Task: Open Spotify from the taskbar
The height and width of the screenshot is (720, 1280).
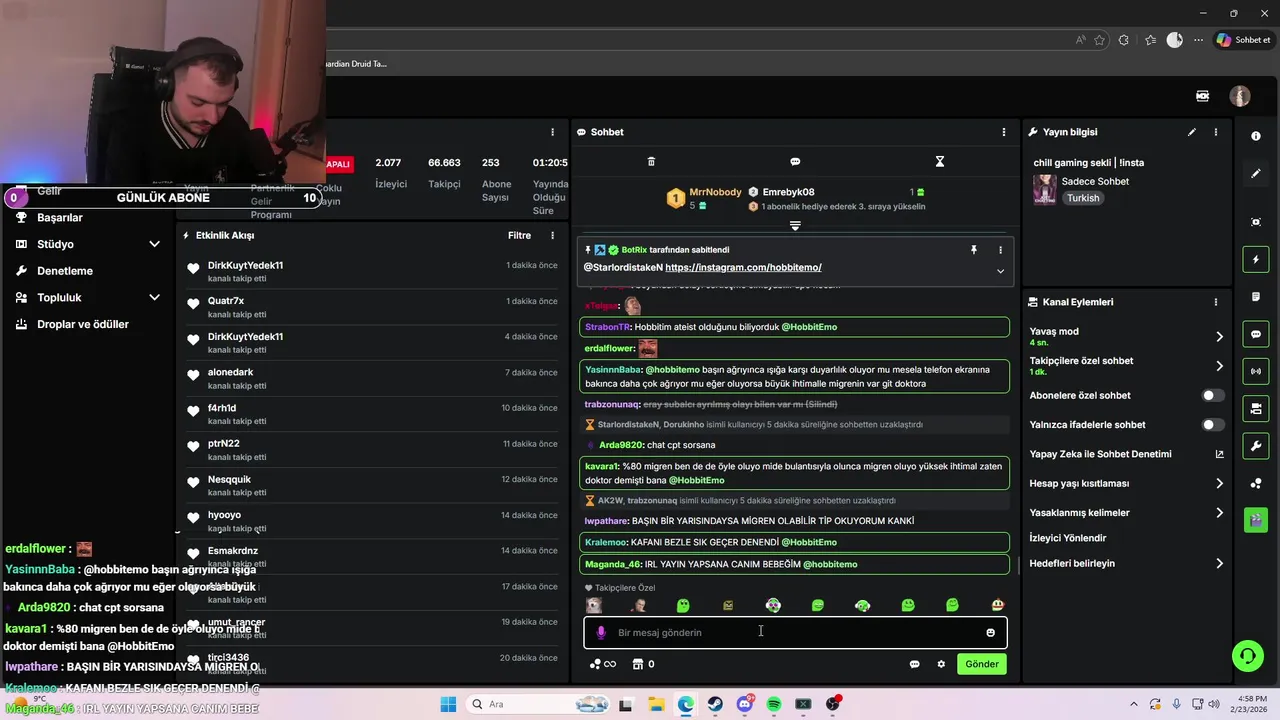Action: tap(774, 704)
